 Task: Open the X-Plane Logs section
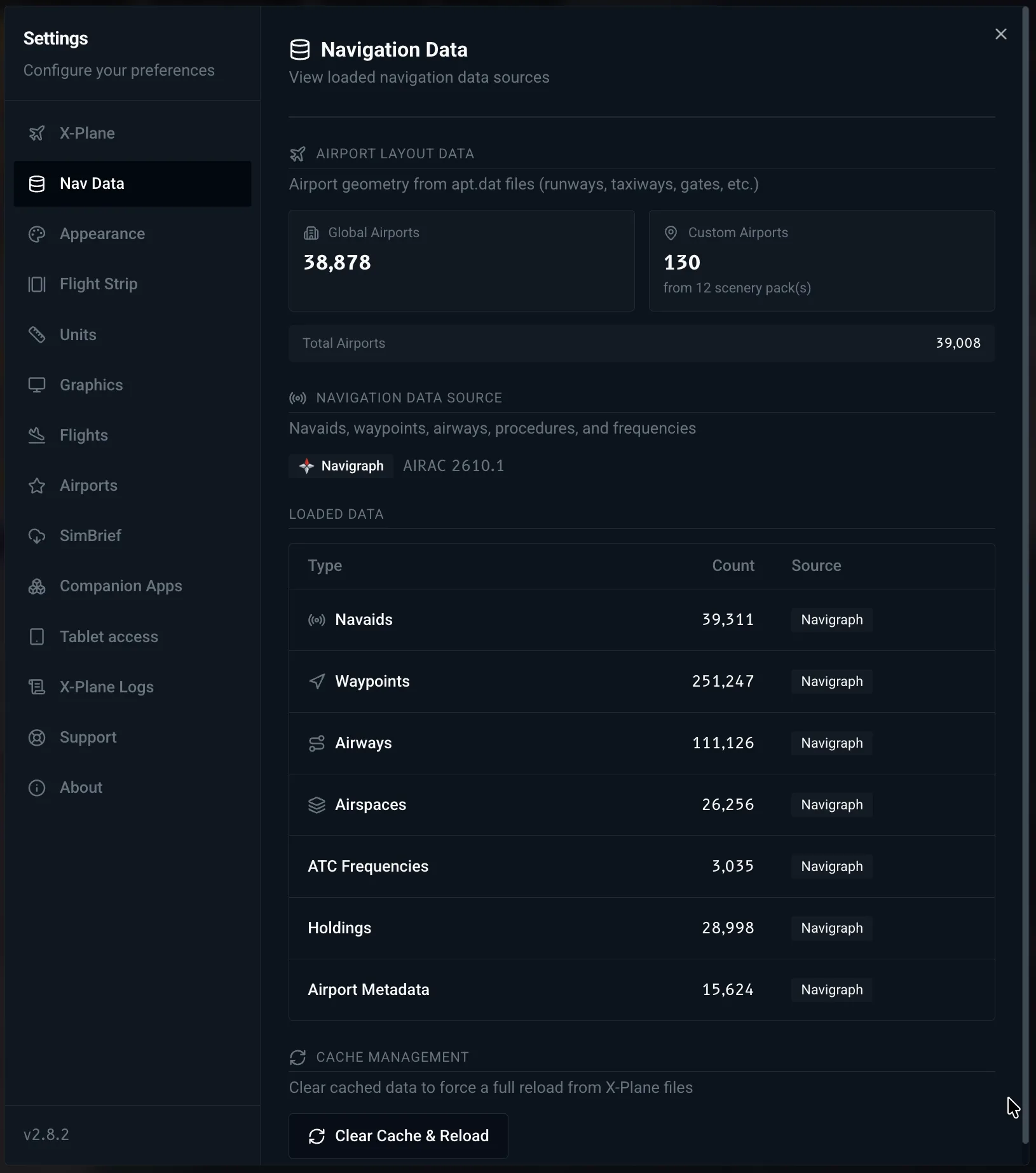pyautogui.click(x=132, y=687)
